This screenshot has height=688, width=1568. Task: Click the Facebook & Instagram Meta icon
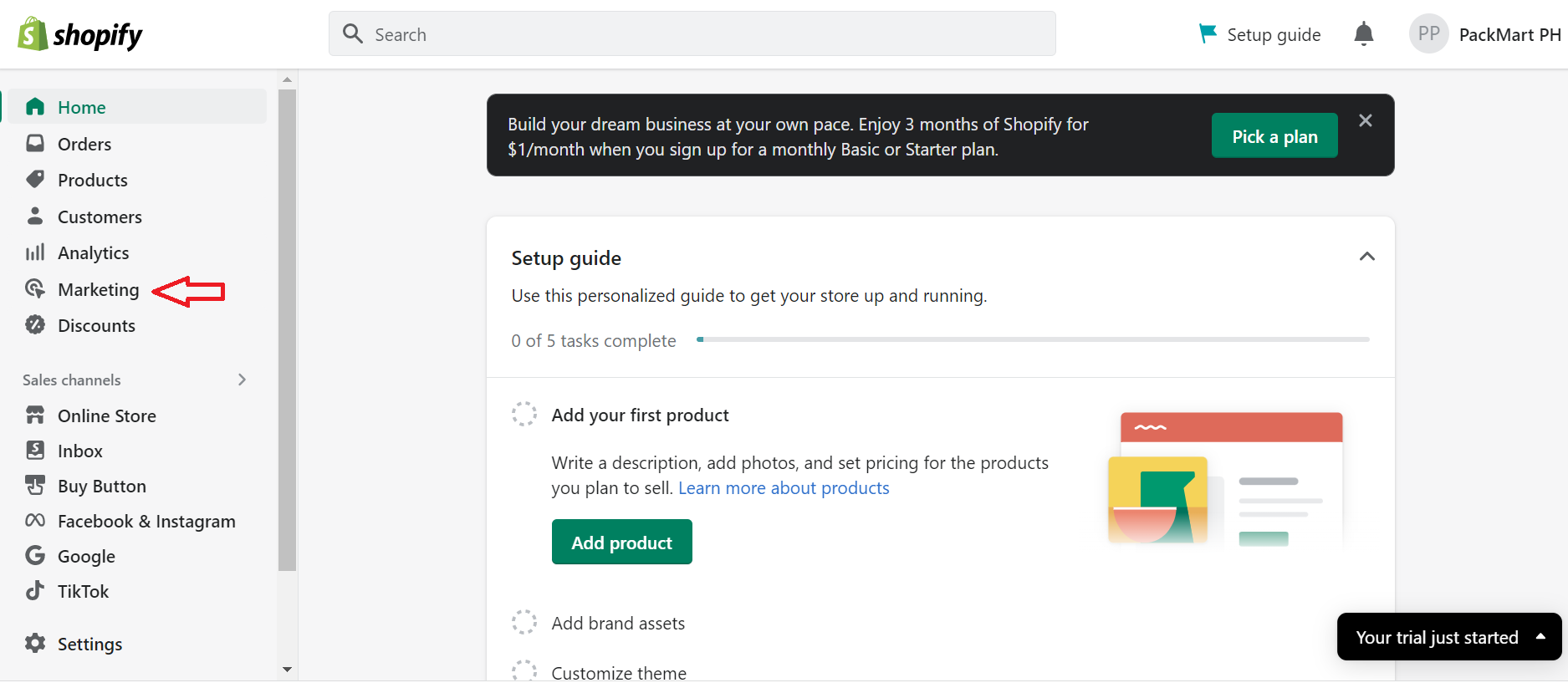pyautogui.click(x=35, y=521)
